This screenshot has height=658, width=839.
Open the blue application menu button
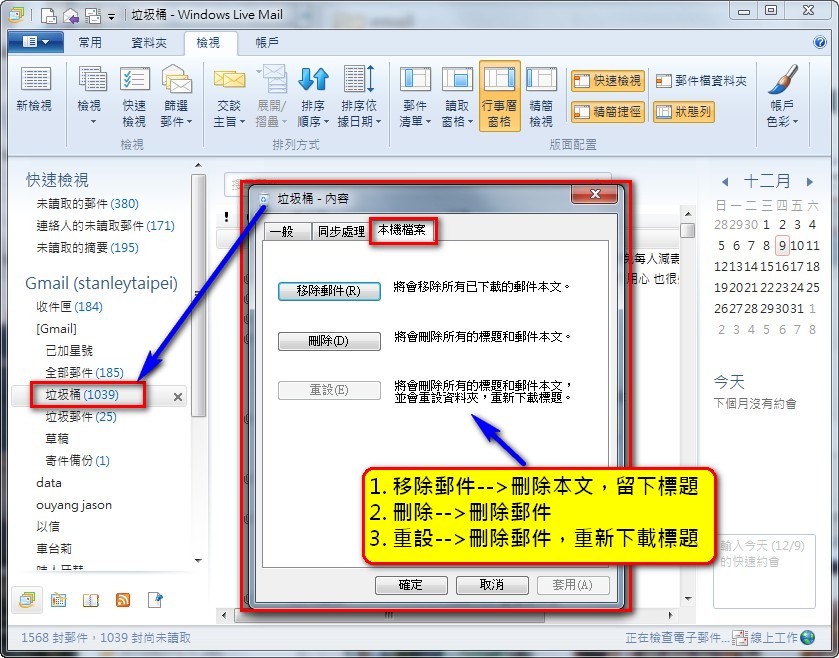36,42
